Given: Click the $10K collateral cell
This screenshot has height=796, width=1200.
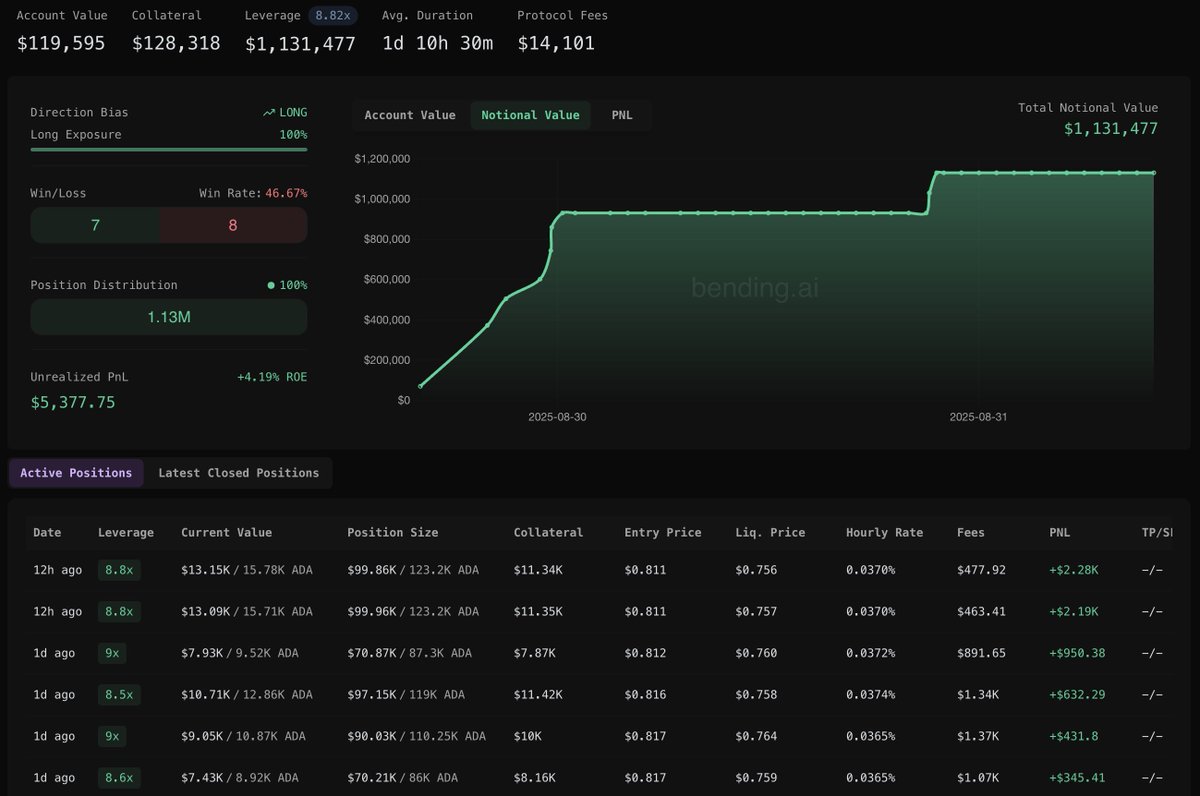Looking at the screenshot, I should (528, 736).
